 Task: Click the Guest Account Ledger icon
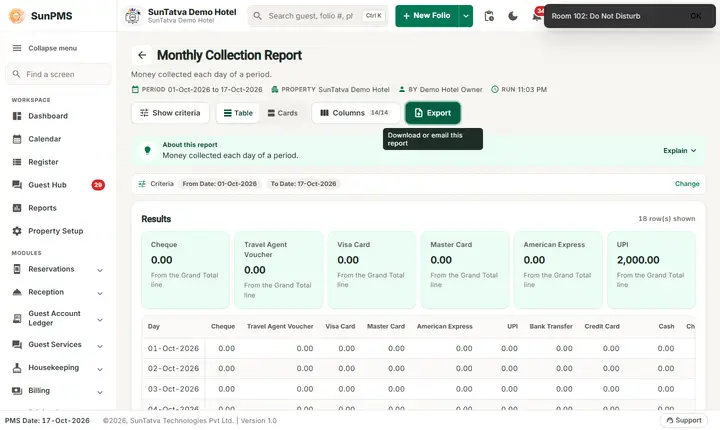[17, 318]
